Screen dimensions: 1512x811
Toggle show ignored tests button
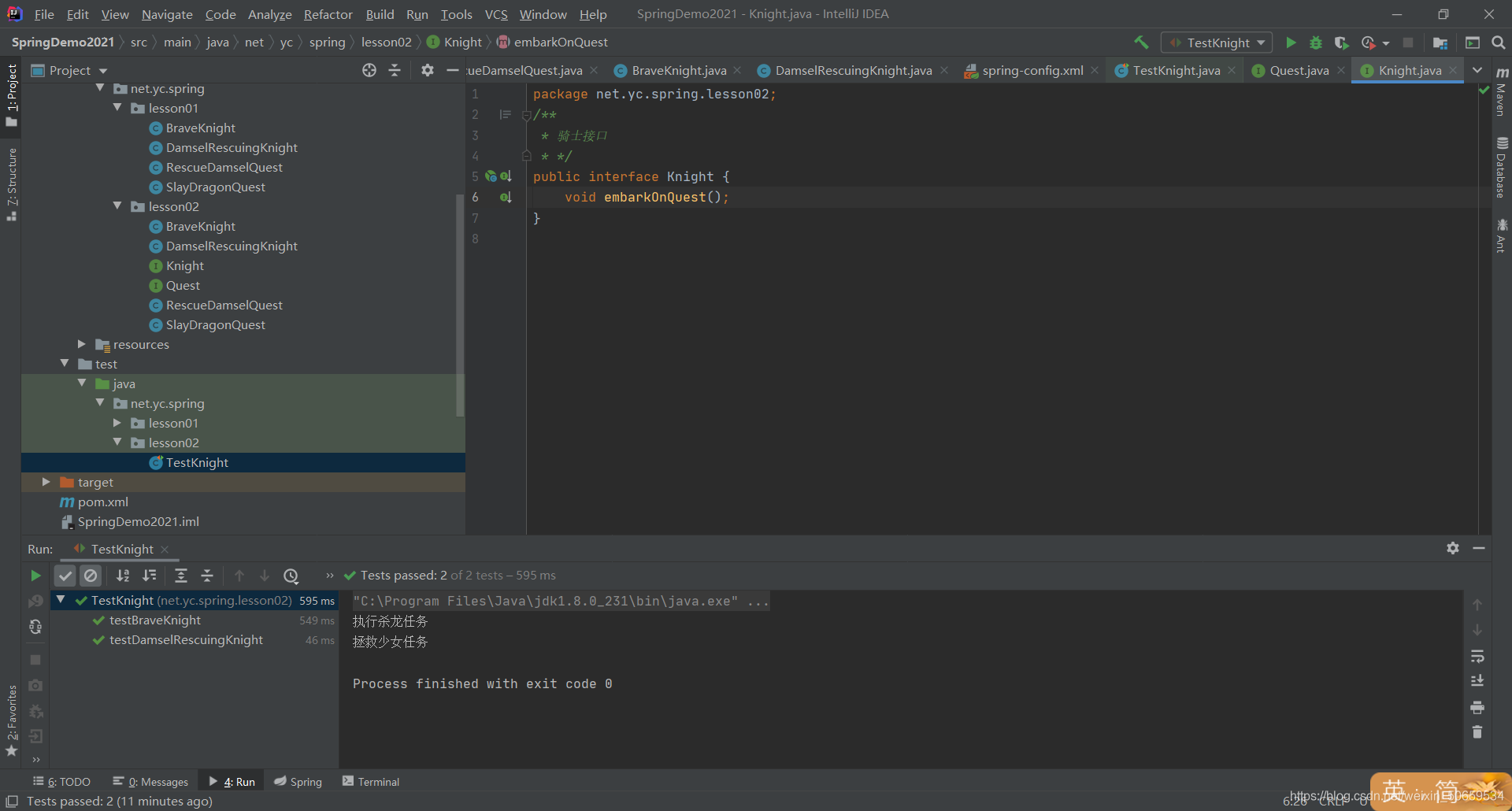[91, 576]
